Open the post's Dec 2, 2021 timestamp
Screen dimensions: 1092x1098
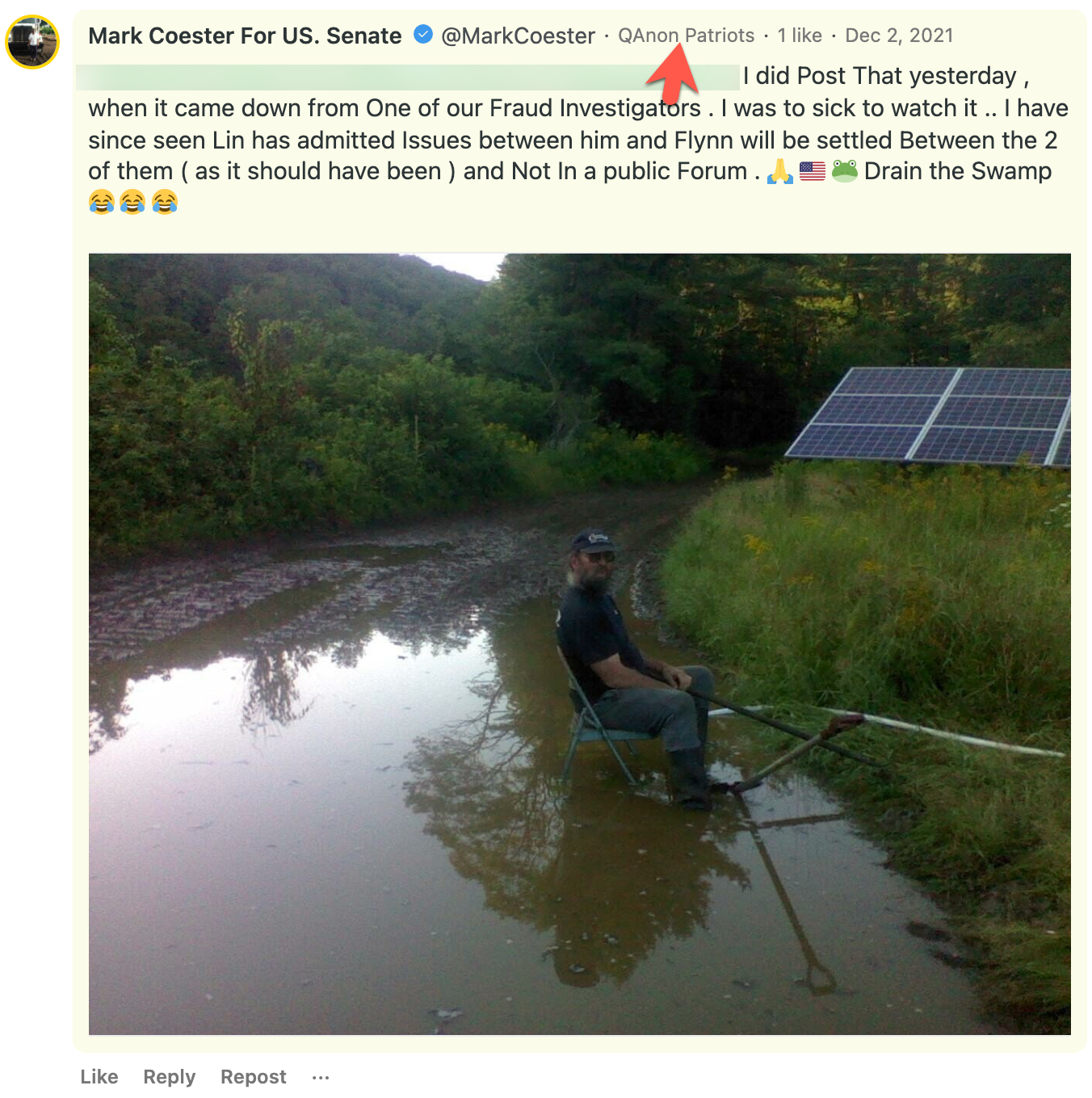899,36
